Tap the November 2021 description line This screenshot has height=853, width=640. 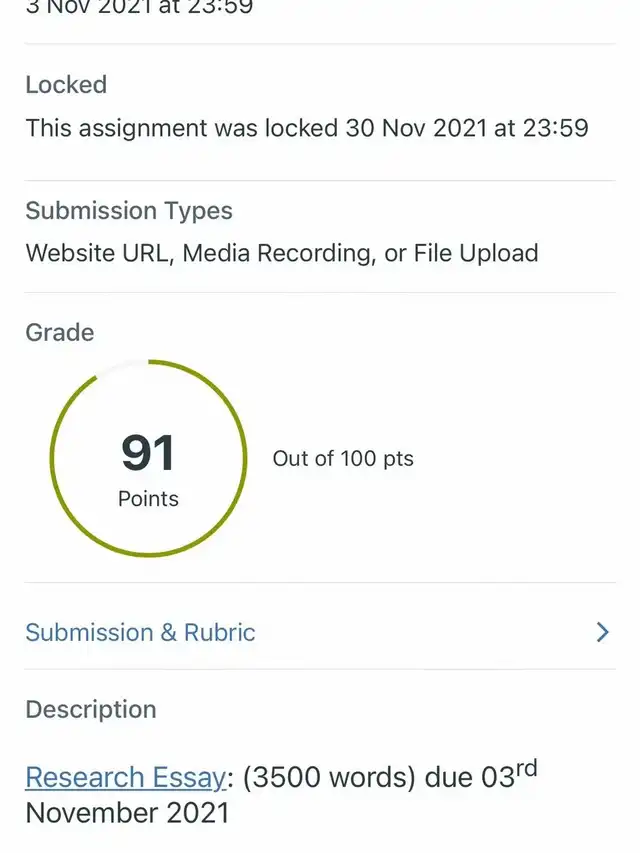pos(127,812)
